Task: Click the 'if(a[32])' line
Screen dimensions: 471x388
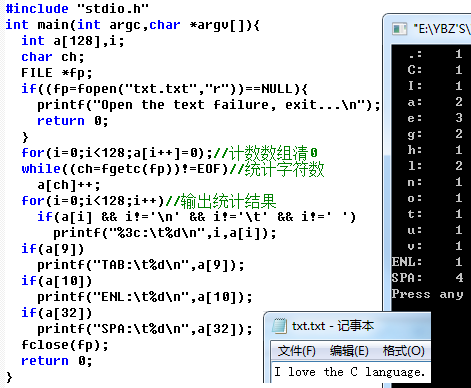Action: pos(57,313)
